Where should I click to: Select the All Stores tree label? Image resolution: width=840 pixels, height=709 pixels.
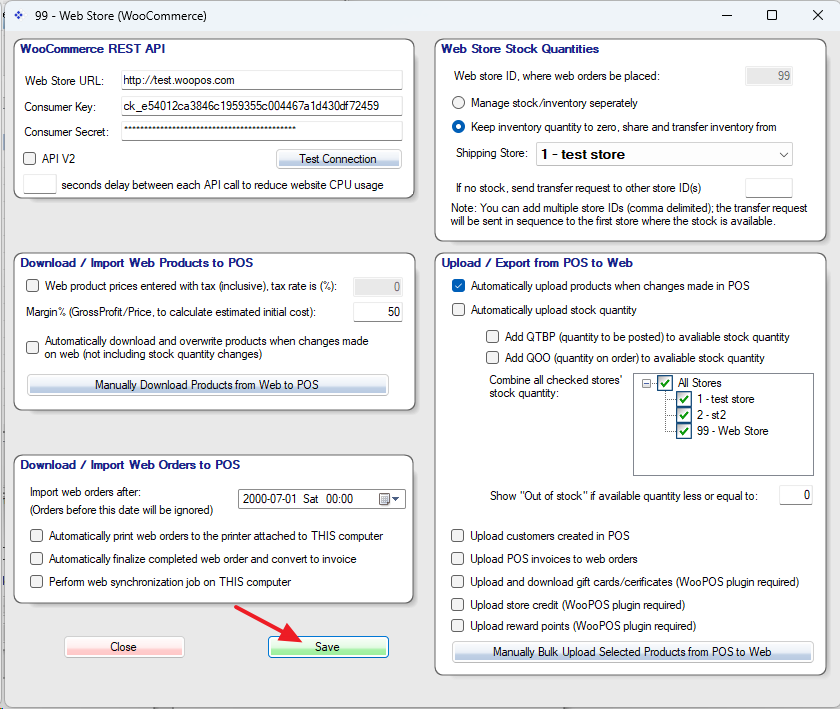[700, 383]
